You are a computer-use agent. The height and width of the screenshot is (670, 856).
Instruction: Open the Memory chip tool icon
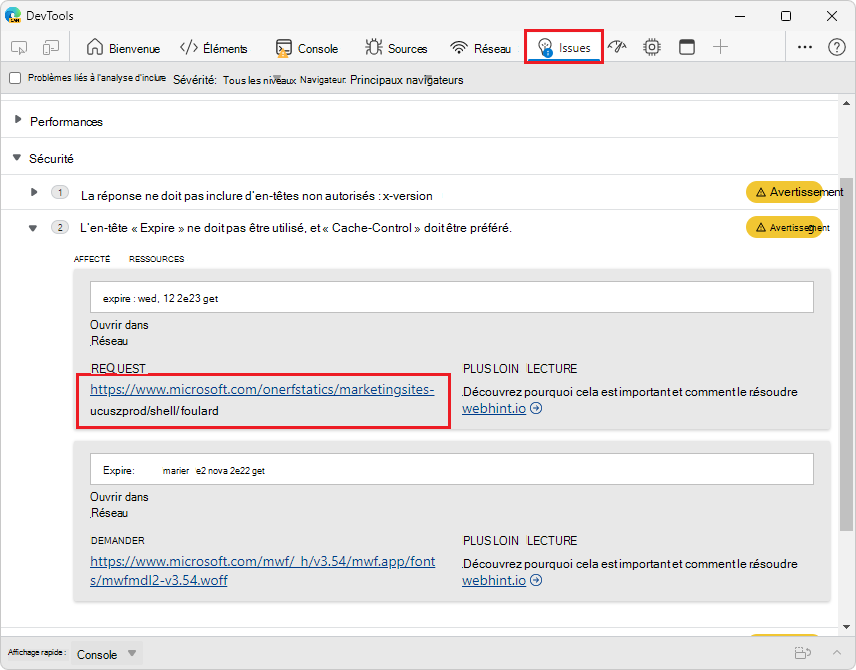coord(652,48)
